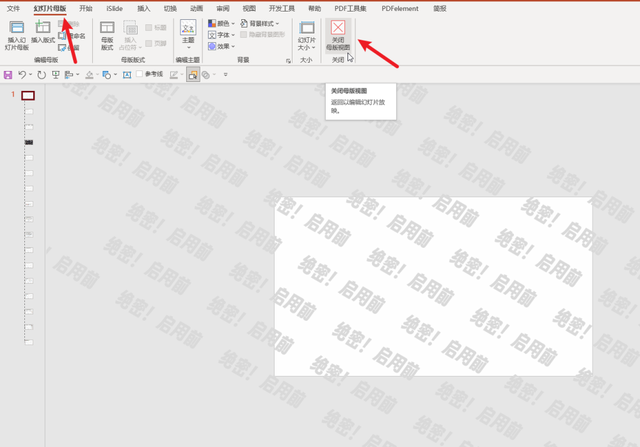Image resolution: width=640 pixels, height=447 pixels.
Task: Expand the 颜色 colors dropdown
Action: coord(222,24)
